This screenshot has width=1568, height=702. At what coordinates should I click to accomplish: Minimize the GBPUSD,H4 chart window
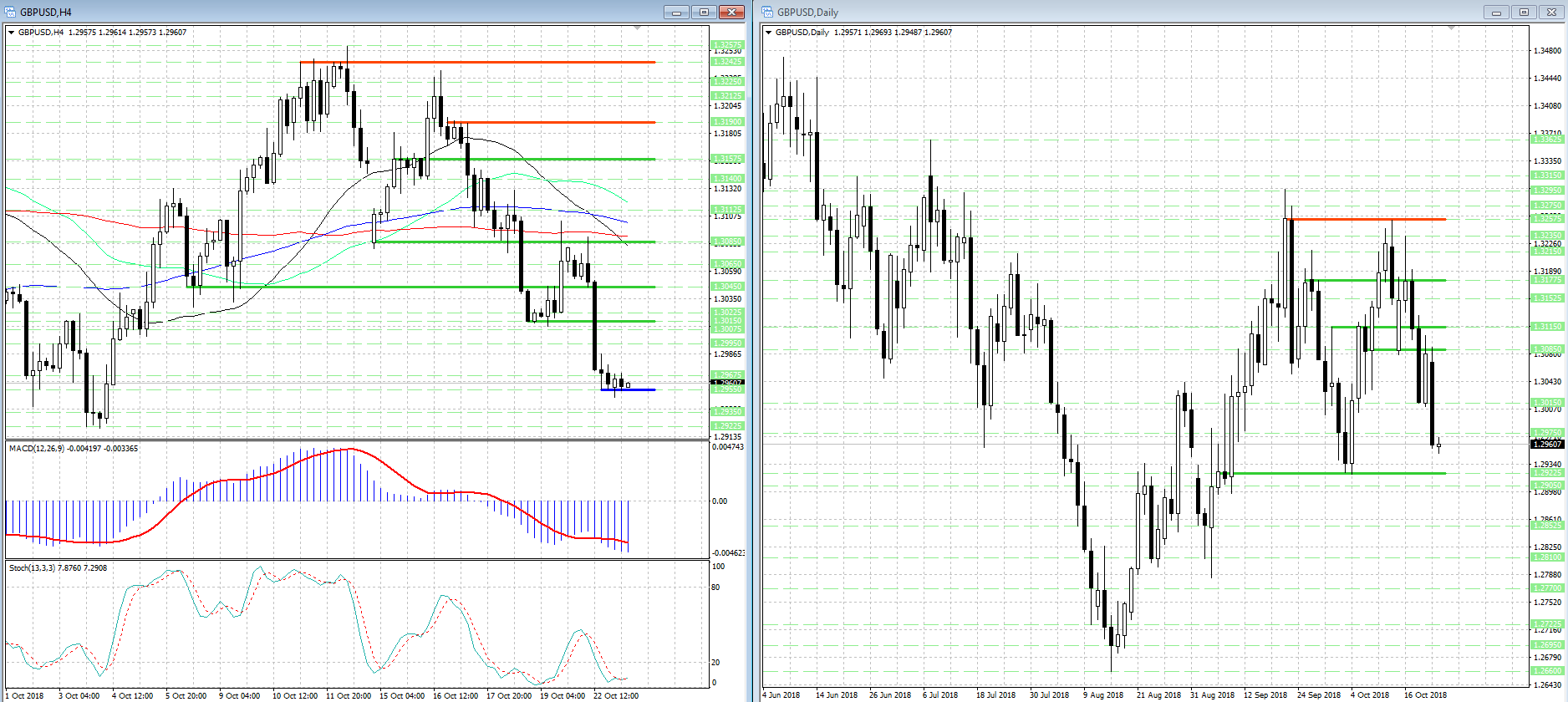pos(676,12)
